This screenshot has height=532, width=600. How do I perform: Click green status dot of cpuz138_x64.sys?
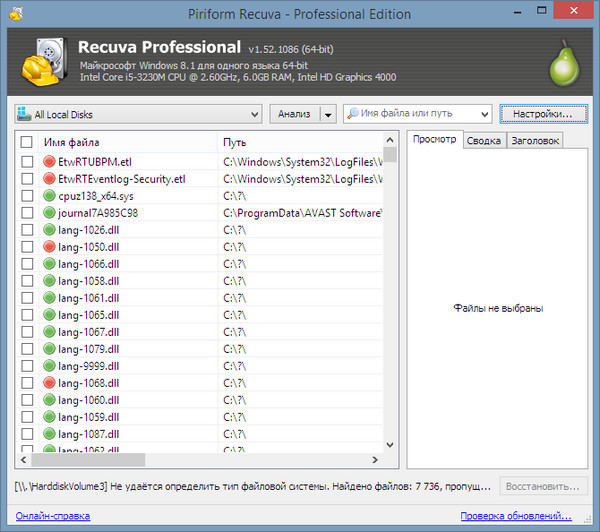click(49, 195)
